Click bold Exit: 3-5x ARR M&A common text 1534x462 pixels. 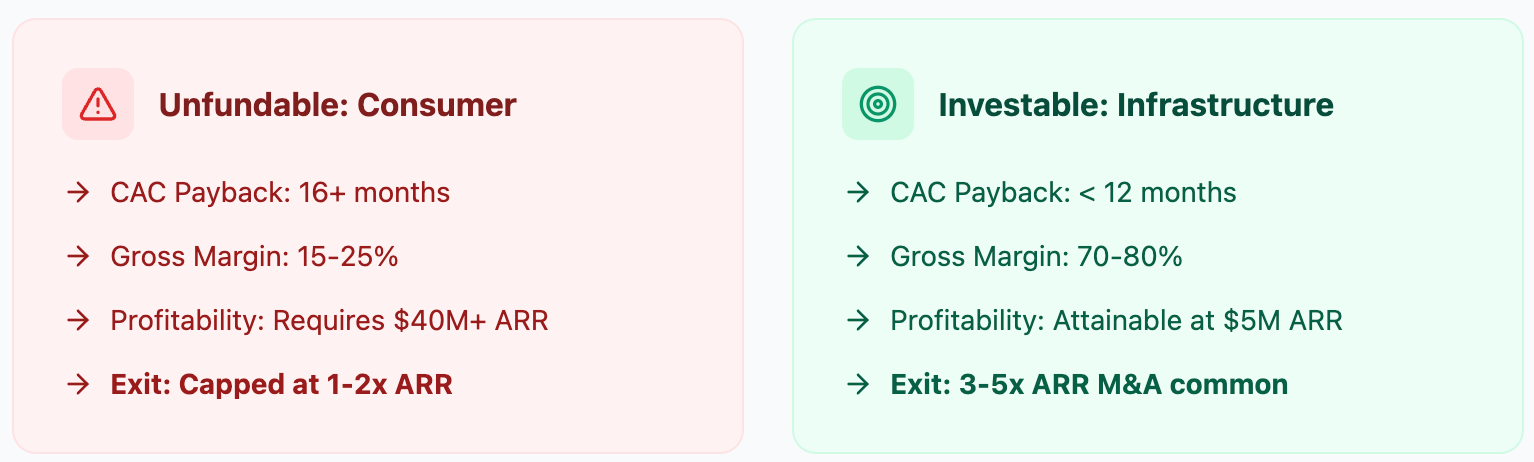click(1089, 385)
